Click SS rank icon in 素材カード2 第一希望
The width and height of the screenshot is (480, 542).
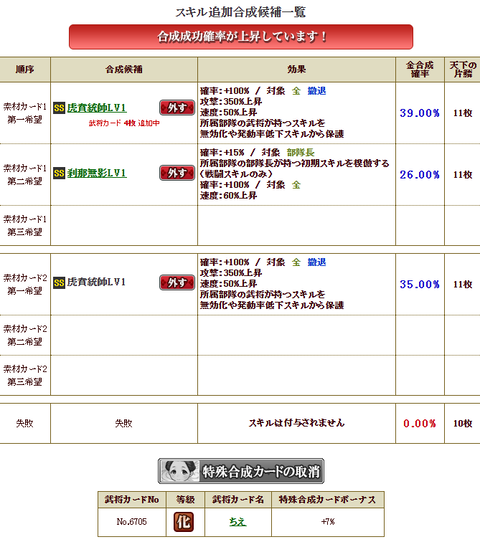59,283
